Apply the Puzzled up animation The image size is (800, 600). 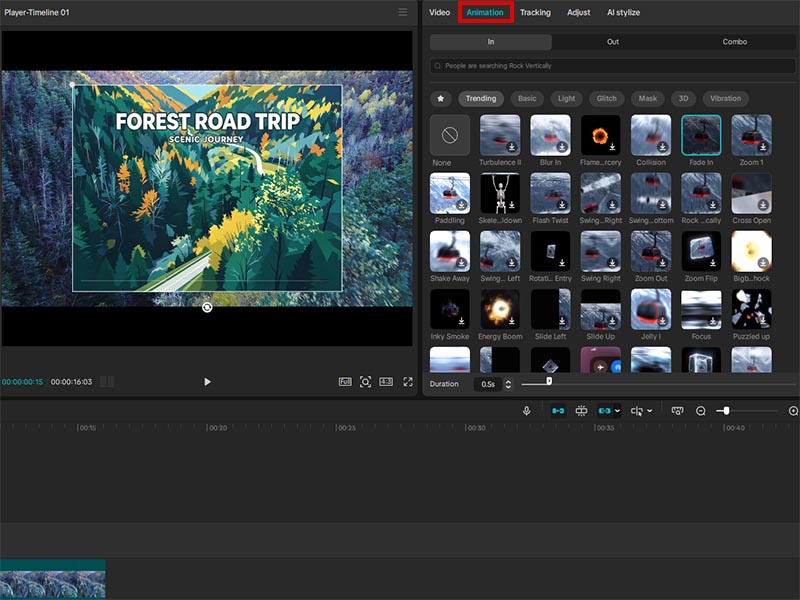coord(752,309)
